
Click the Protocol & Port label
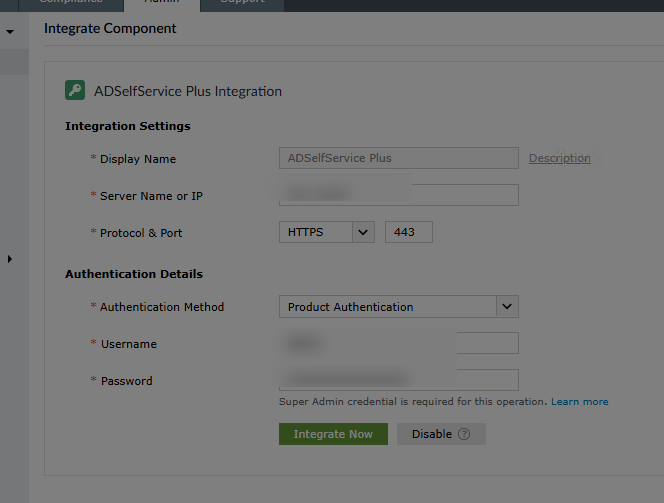tap(141, 233)
